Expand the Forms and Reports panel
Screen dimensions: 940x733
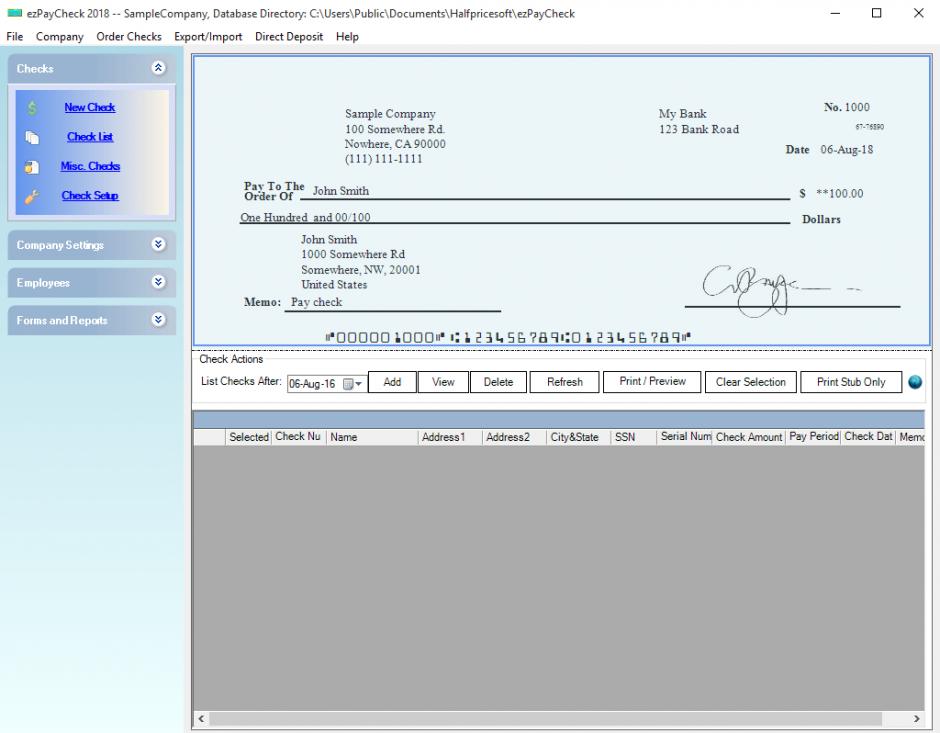click(158, 320)
